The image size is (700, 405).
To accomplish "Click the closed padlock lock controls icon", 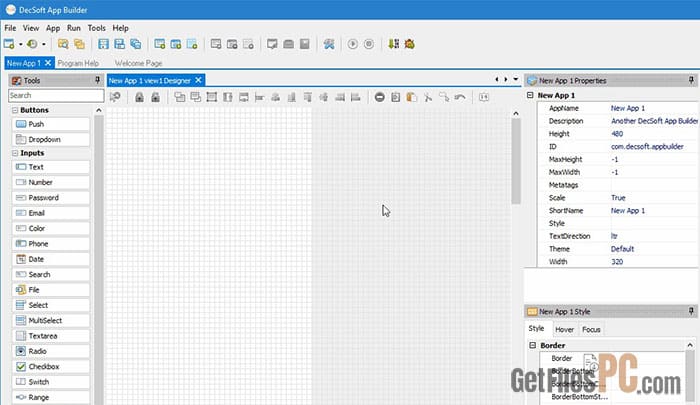I will 139,97.
